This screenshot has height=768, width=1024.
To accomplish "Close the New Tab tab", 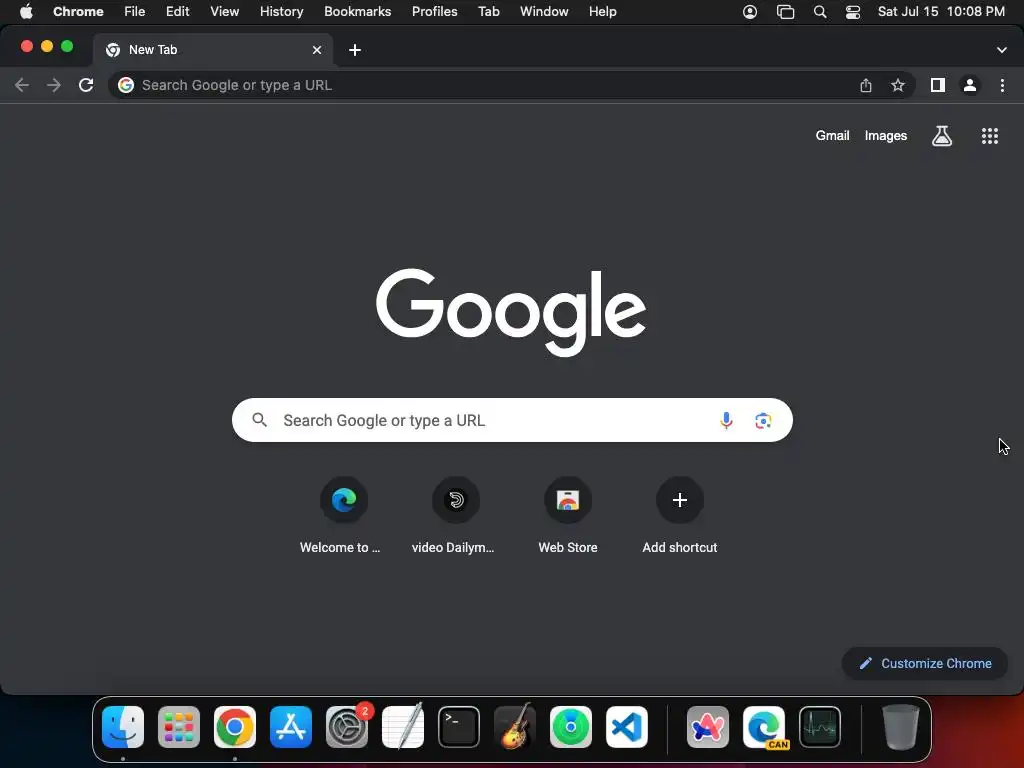I will point(317,50).
